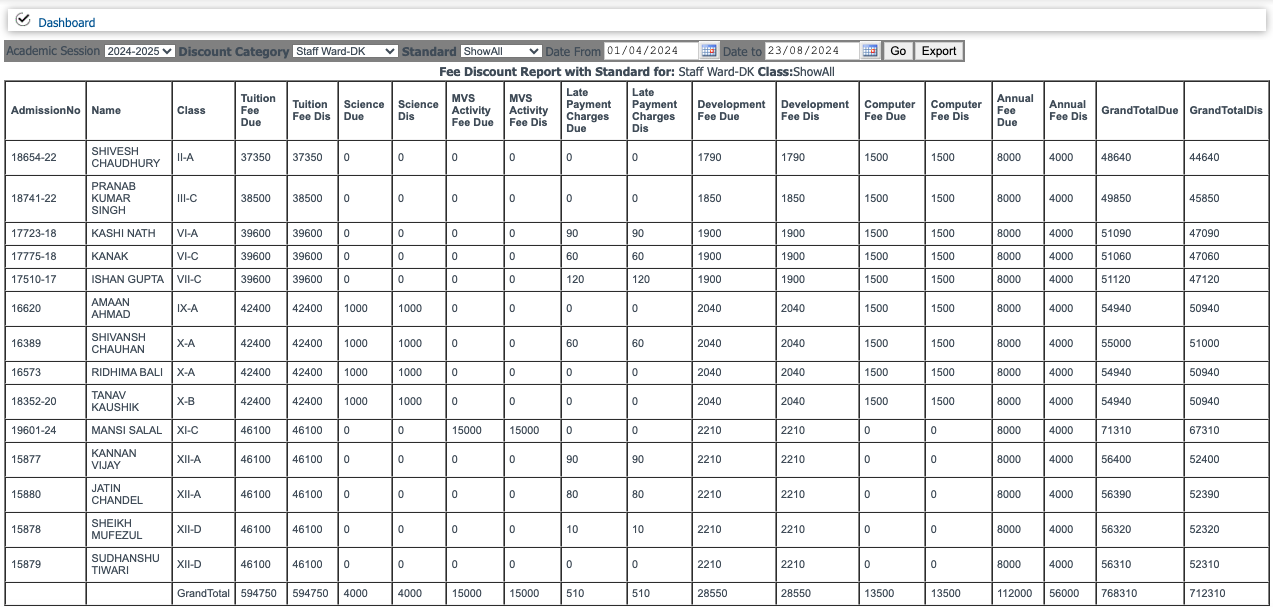Click class III-C in PRANAB's row
The height and width of the screenshot is (607, 1273).
coord(187,198)
